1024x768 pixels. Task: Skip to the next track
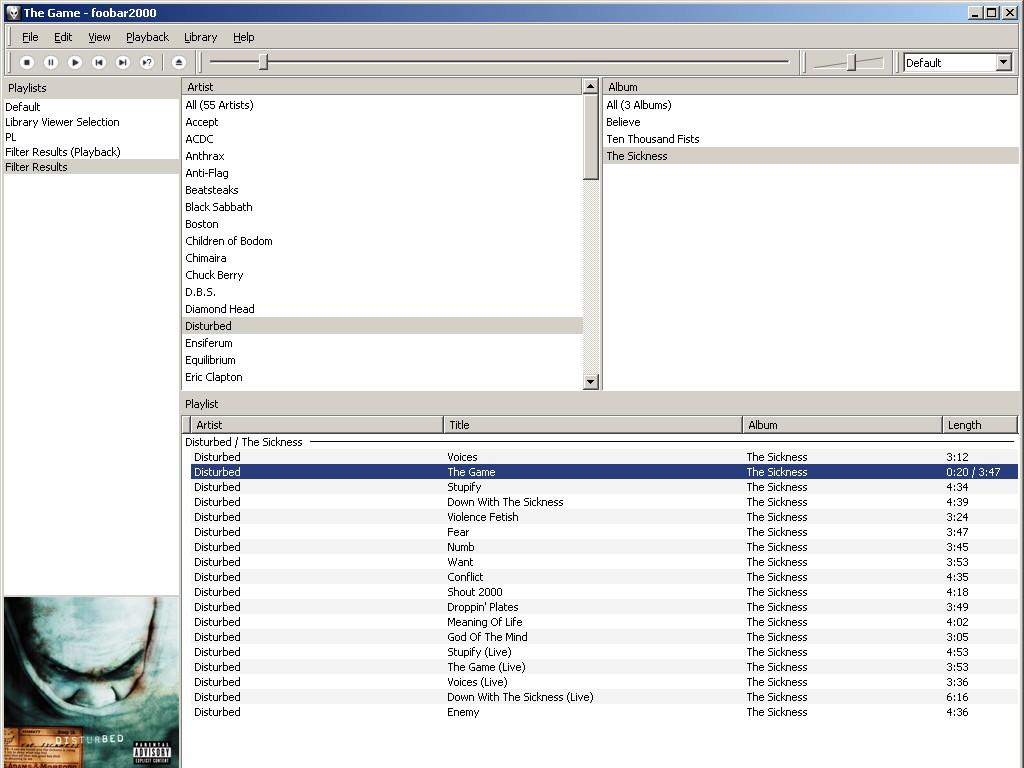(x=123, y=62)
